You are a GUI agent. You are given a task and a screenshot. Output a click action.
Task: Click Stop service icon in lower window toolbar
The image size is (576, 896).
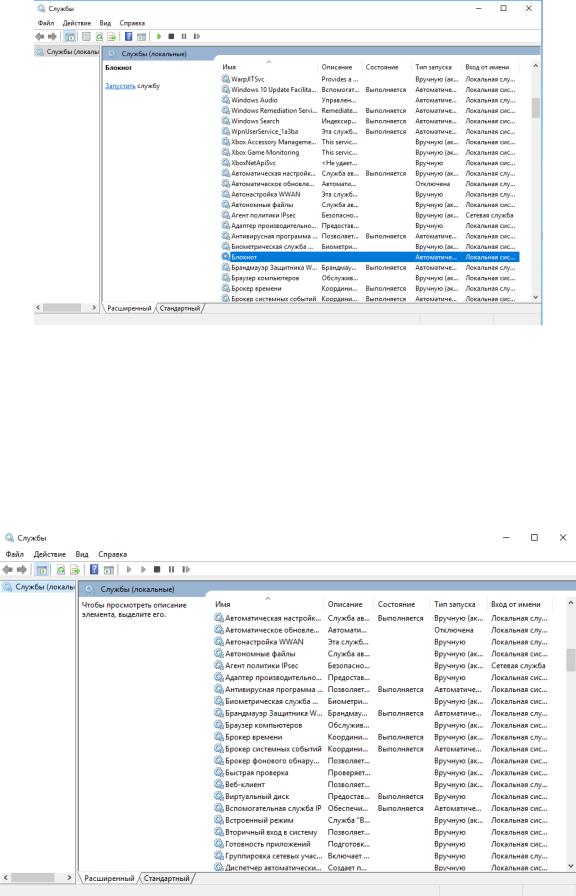(157, 569)
